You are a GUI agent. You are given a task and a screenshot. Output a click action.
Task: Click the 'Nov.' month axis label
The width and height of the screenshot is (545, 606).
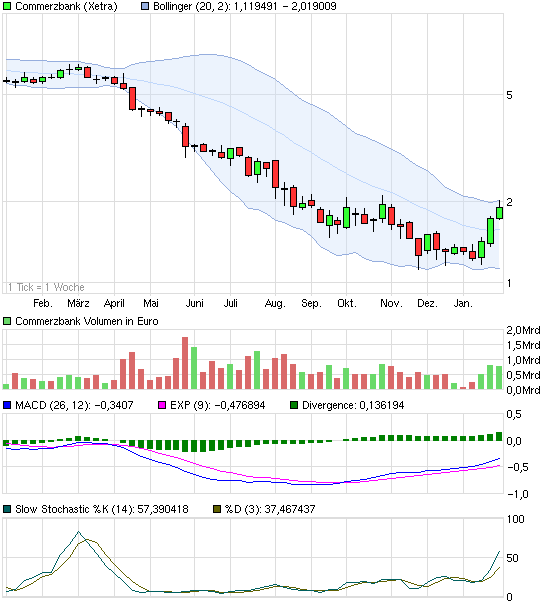(391, 303)
